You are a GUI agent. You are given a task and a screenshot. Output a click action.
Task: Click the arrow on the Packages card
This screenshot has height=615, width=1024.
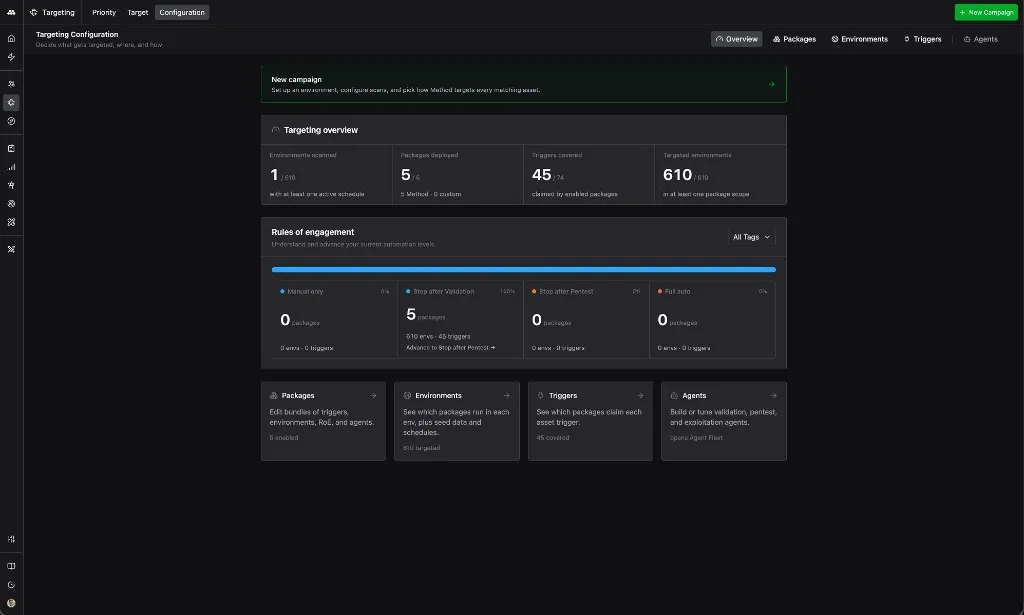(374, 396)
